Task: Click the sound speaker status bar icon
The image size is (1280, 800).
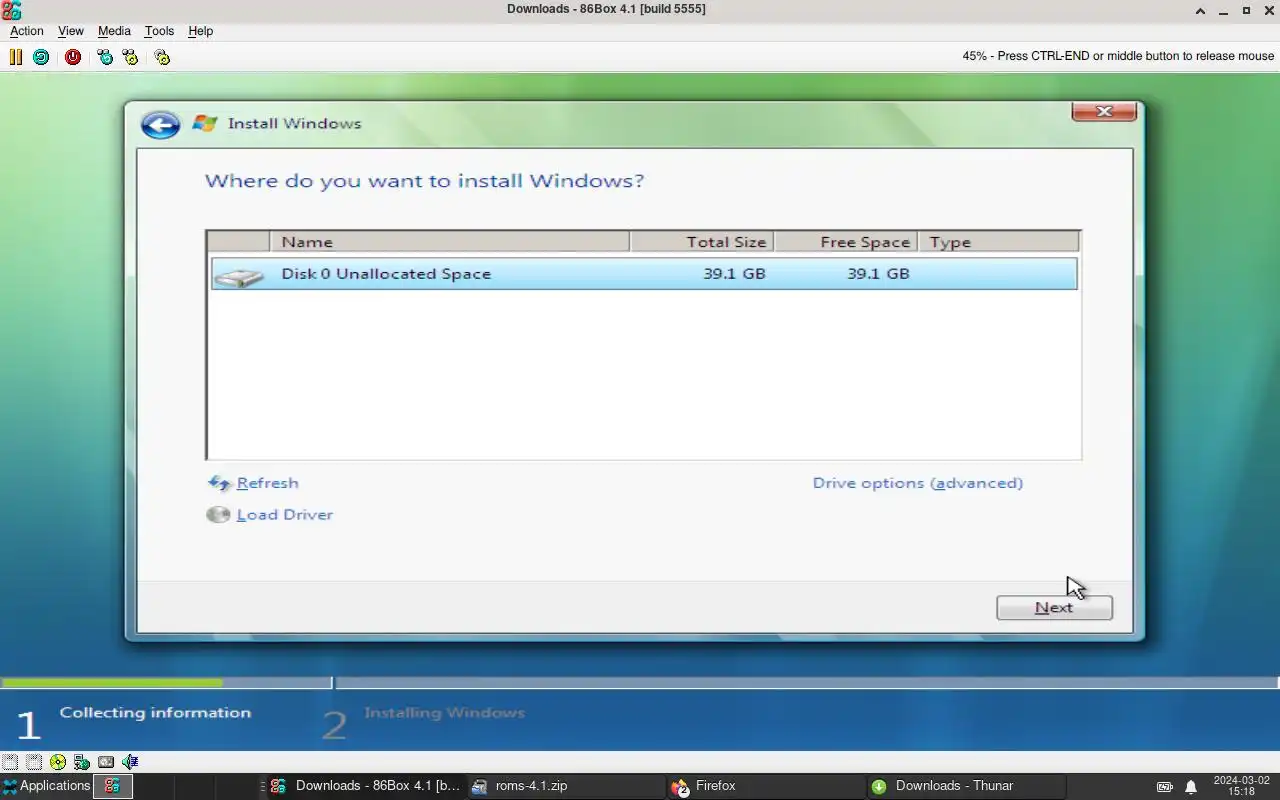Action: 130,762
